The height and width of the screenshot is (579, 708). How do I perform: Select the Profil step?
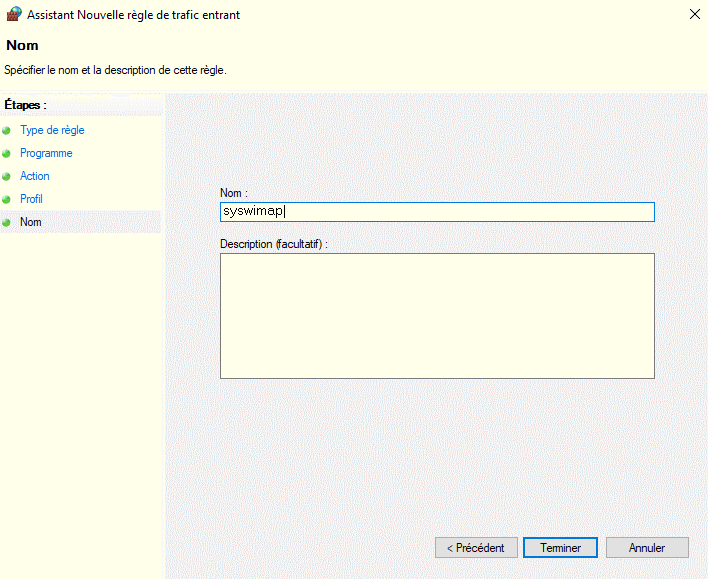point(31,199)
